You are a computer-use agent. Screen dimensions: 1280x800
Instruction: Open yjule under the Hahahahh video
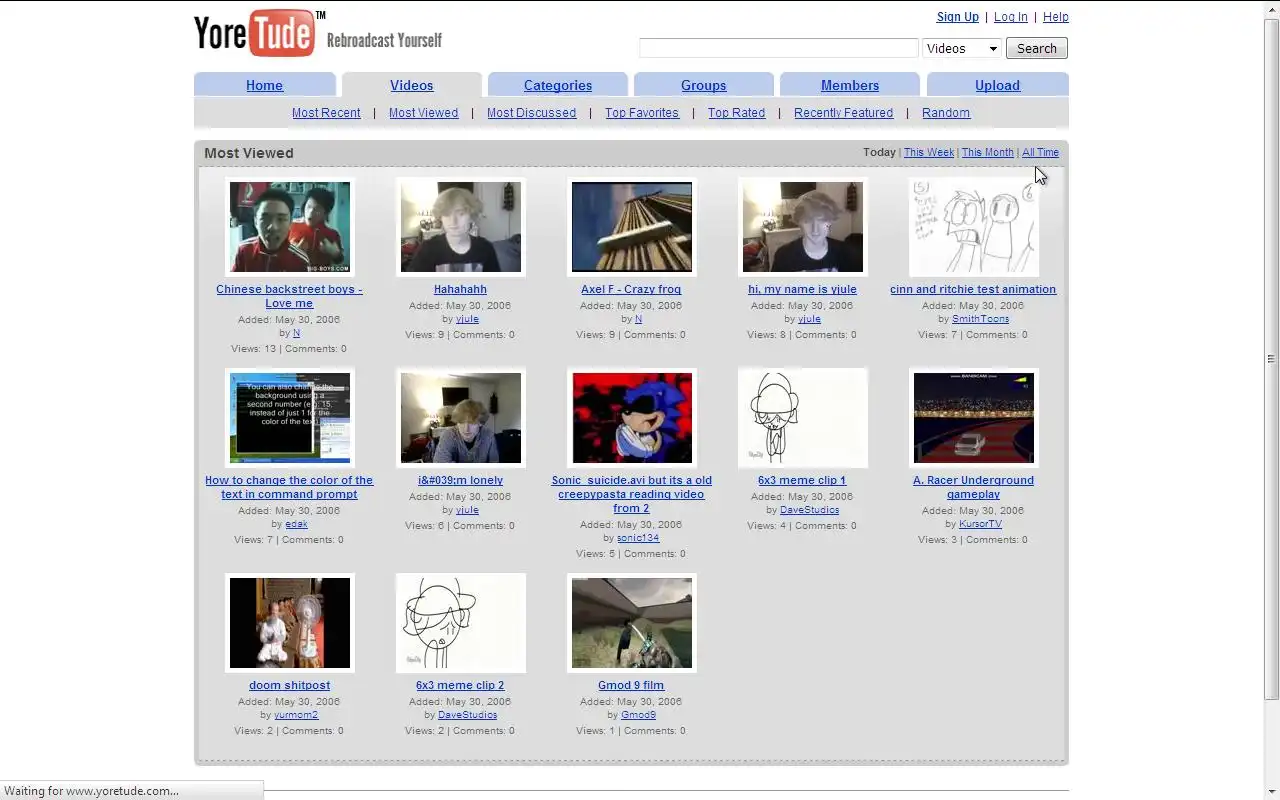[467, 319]
